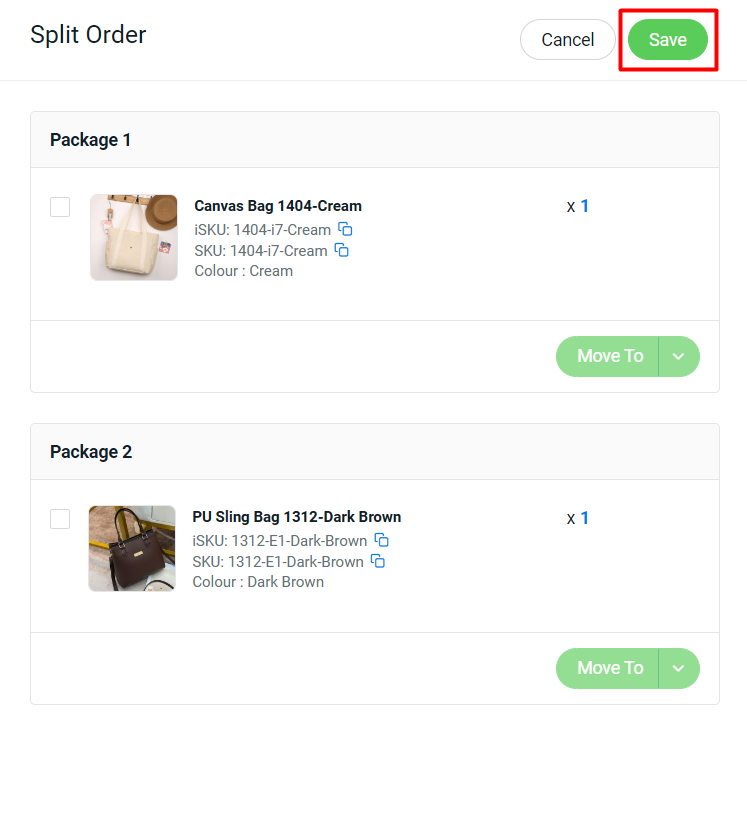Click the PU Sling Bag 1312-Dark Brown name

[297, 517]
